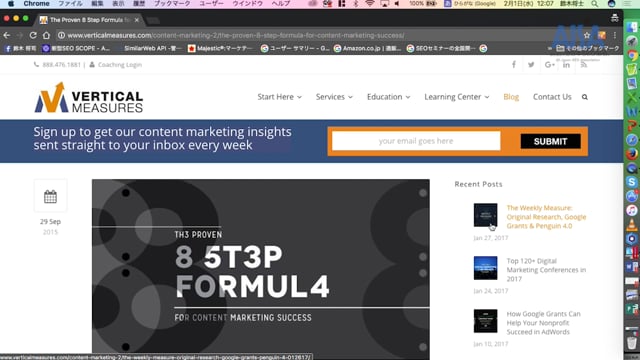The width and height of the screenshot is (640, 360).
Task: Open macOS Spotlight search icon
Action: click(x=595, y=4)
